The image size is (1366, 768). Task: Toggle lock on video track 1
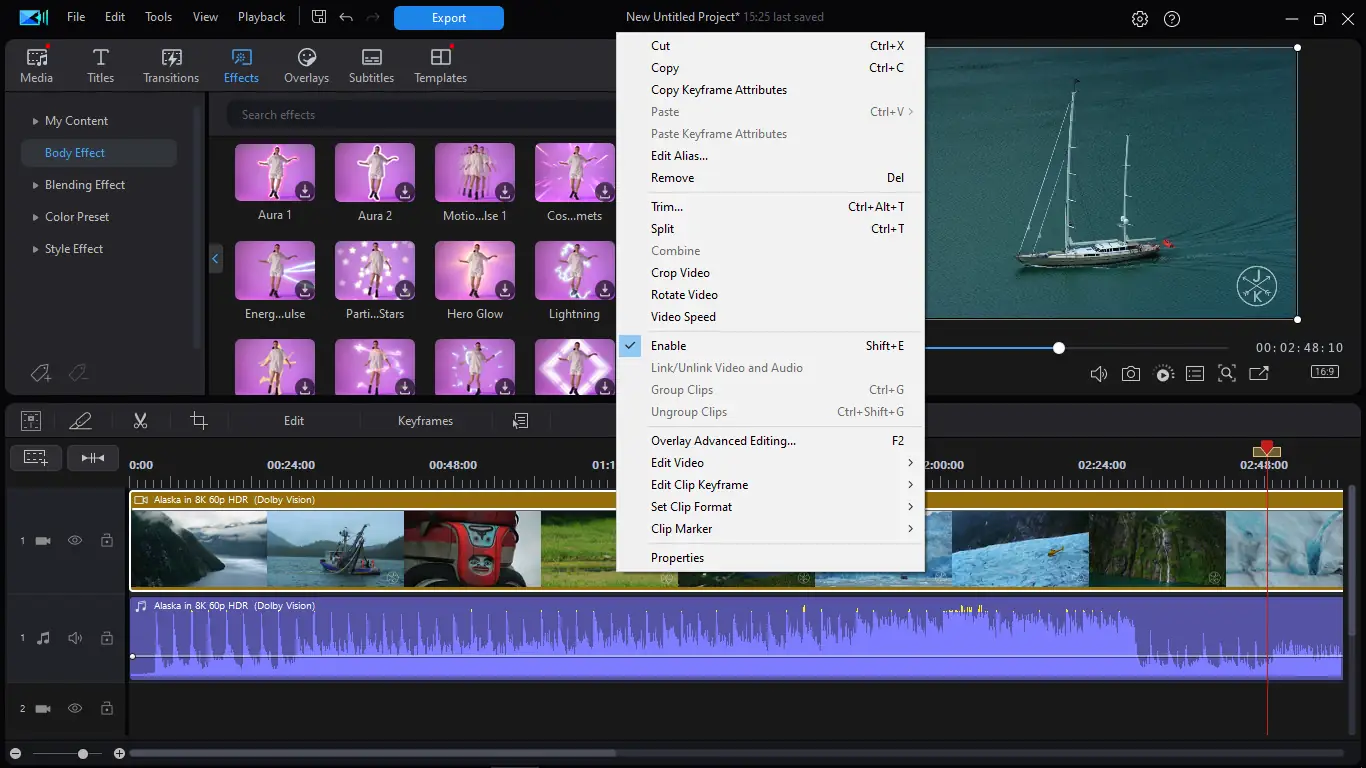tap(106, 540)
